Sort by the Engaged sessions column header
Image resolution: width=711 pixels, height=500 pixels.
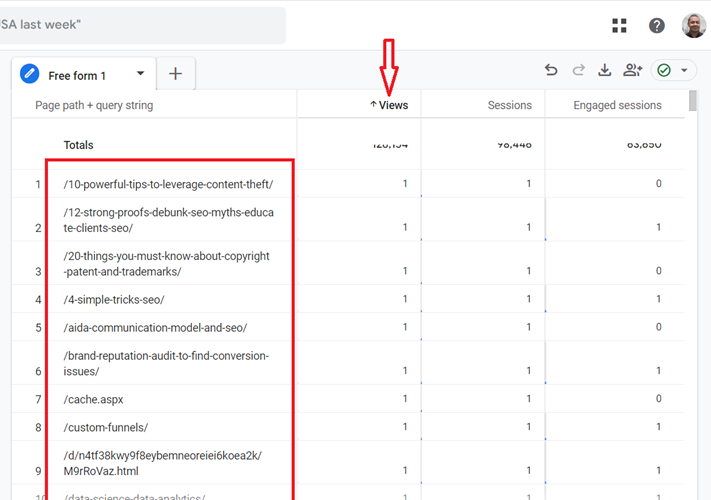[617, 105]
